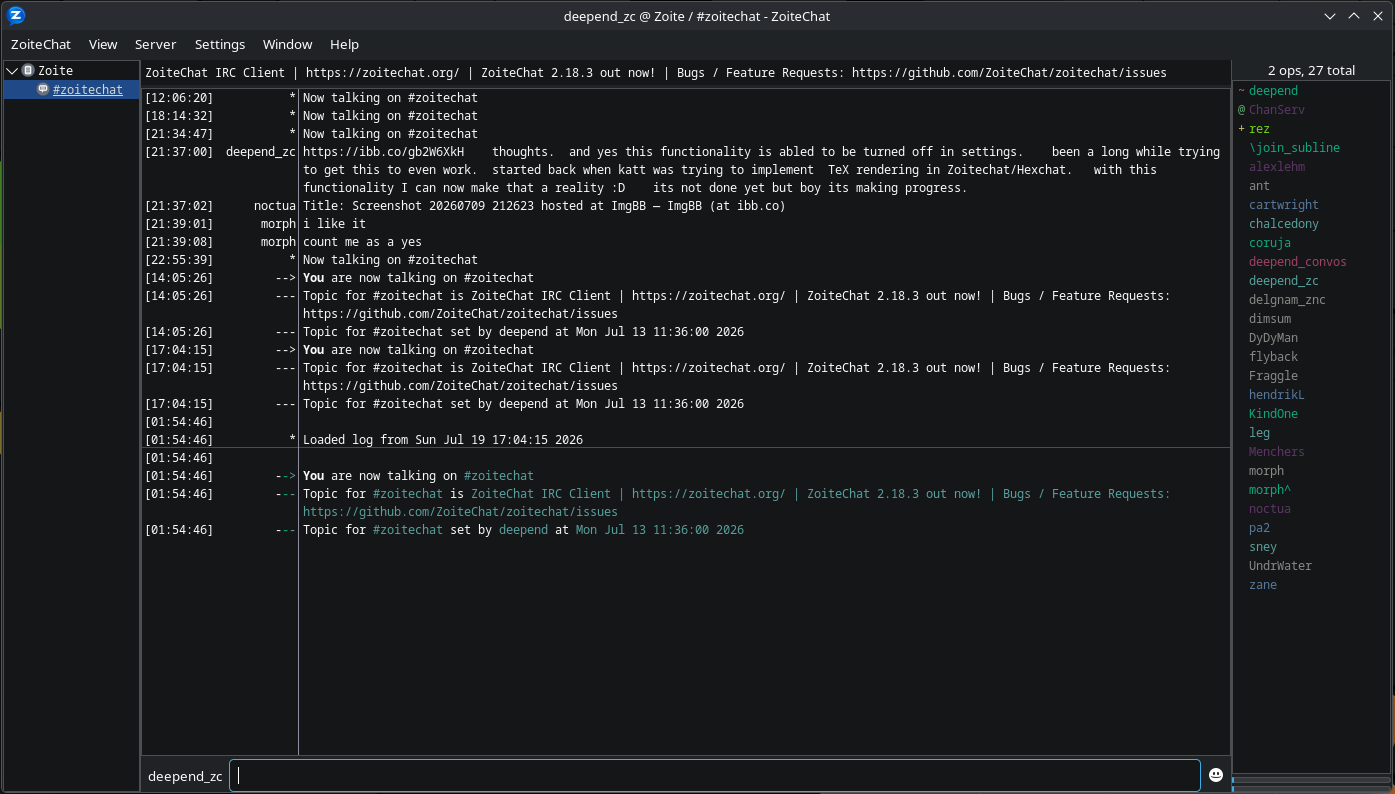Open the Help menu

point(344,44)
